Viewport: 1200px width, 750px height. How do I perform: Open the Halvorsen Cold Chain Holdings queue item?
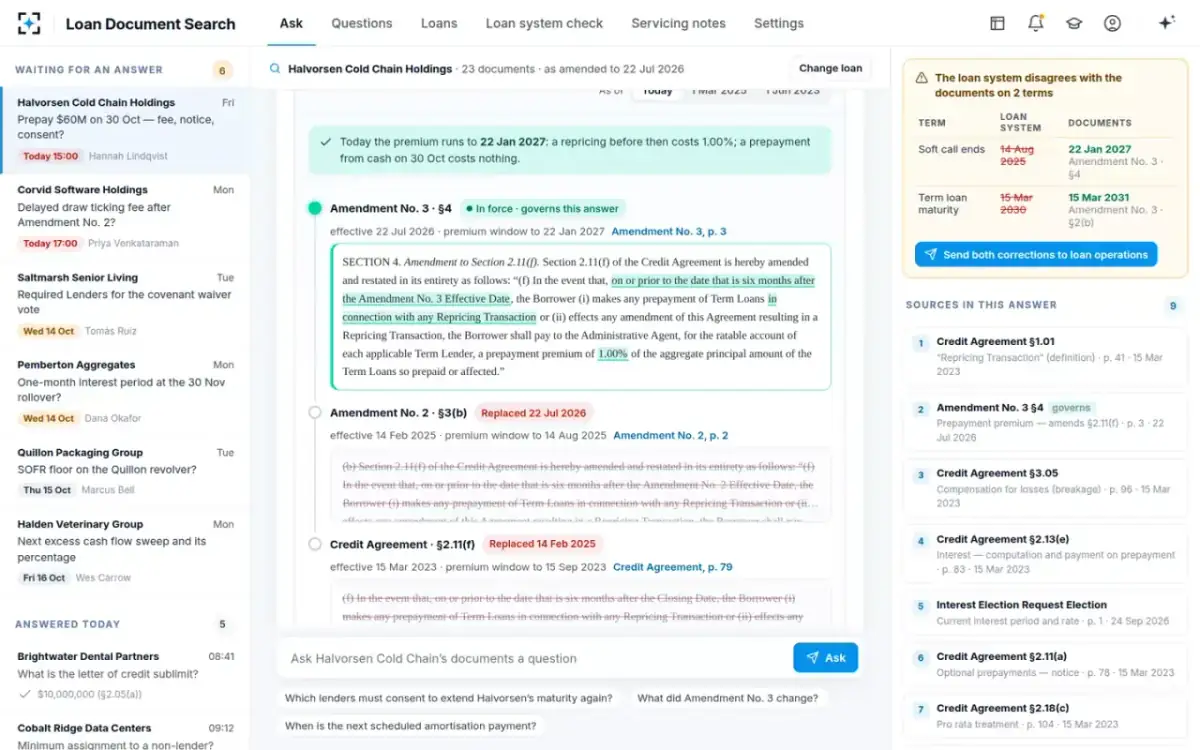pos(125,129)
